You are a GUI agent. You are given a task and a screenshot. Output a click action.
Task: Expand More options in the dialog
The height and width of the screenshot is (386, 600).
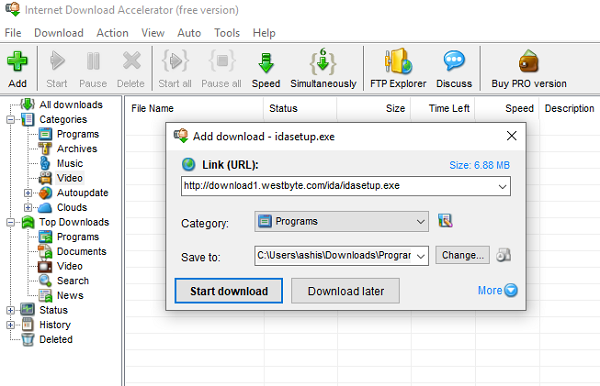(497, 290)
